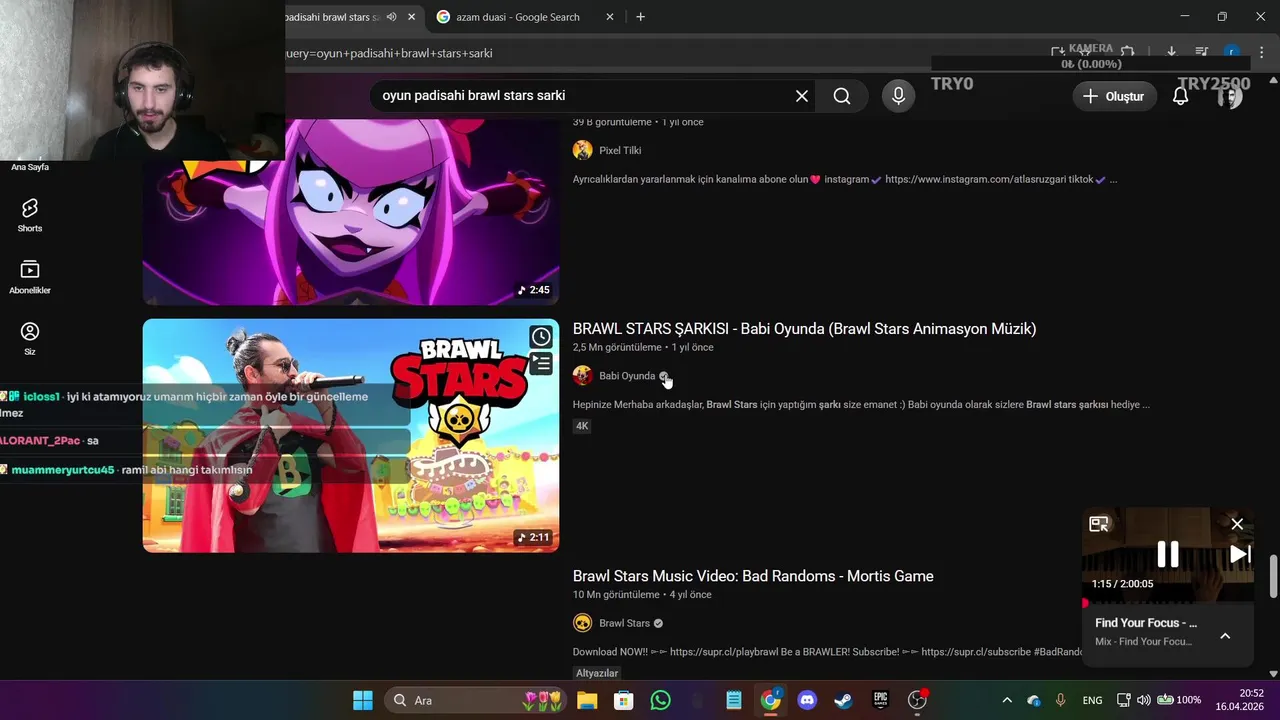Open the pink character video thumbnail

pos(351,212)
